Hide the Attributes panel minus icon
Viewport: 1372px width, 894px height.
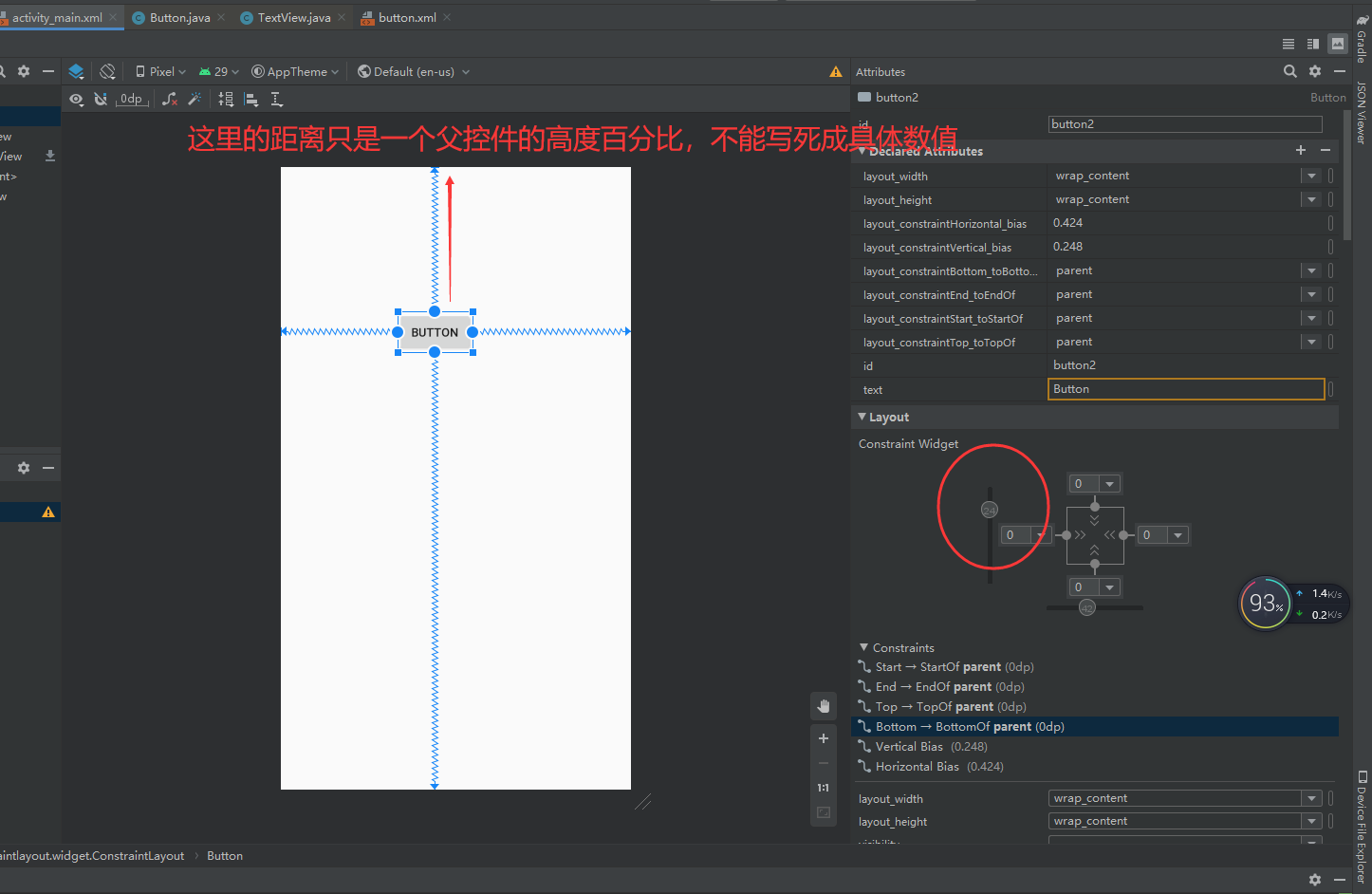coord(1340,71)
